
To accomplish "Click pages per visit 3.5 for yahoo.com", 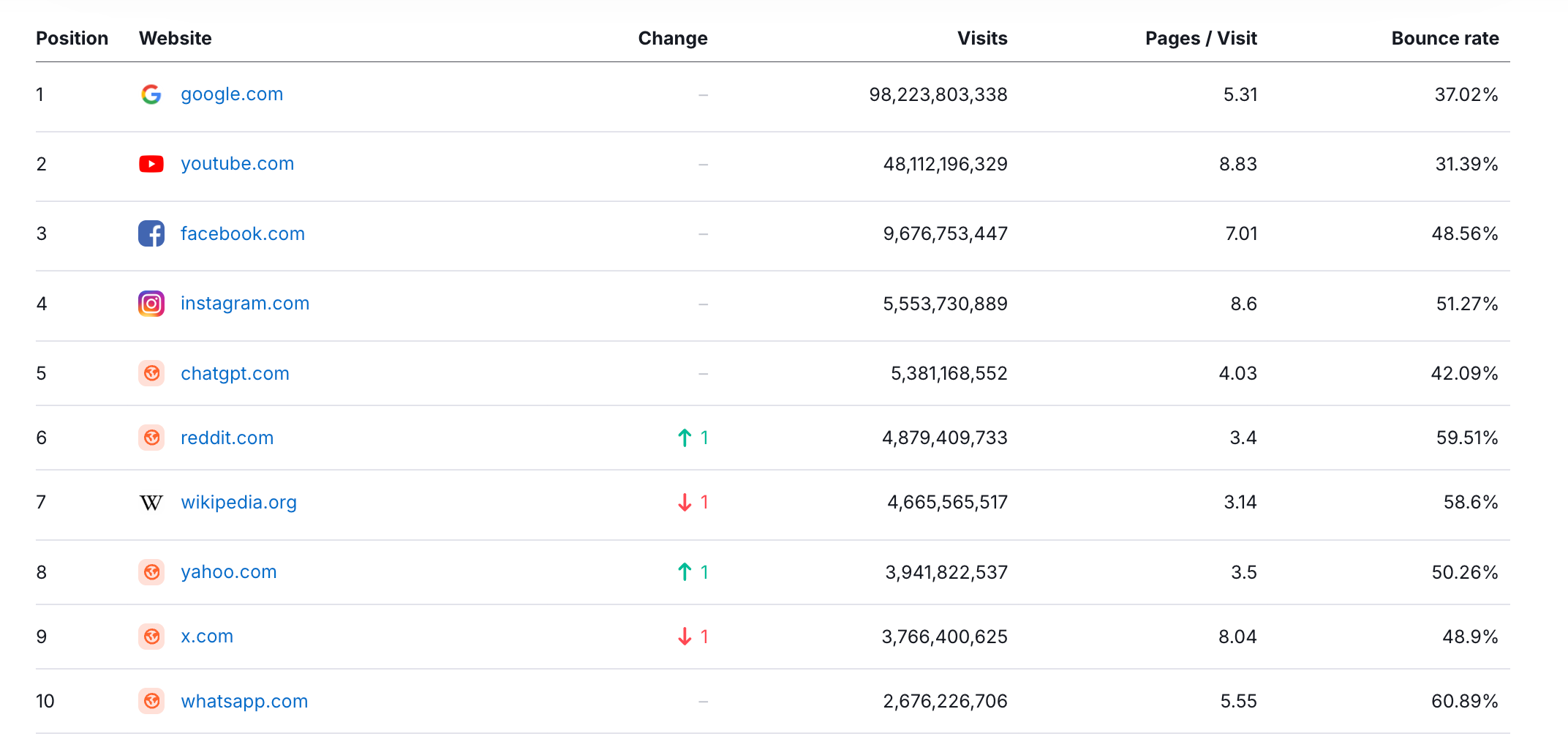I will tap(1244, 572).
